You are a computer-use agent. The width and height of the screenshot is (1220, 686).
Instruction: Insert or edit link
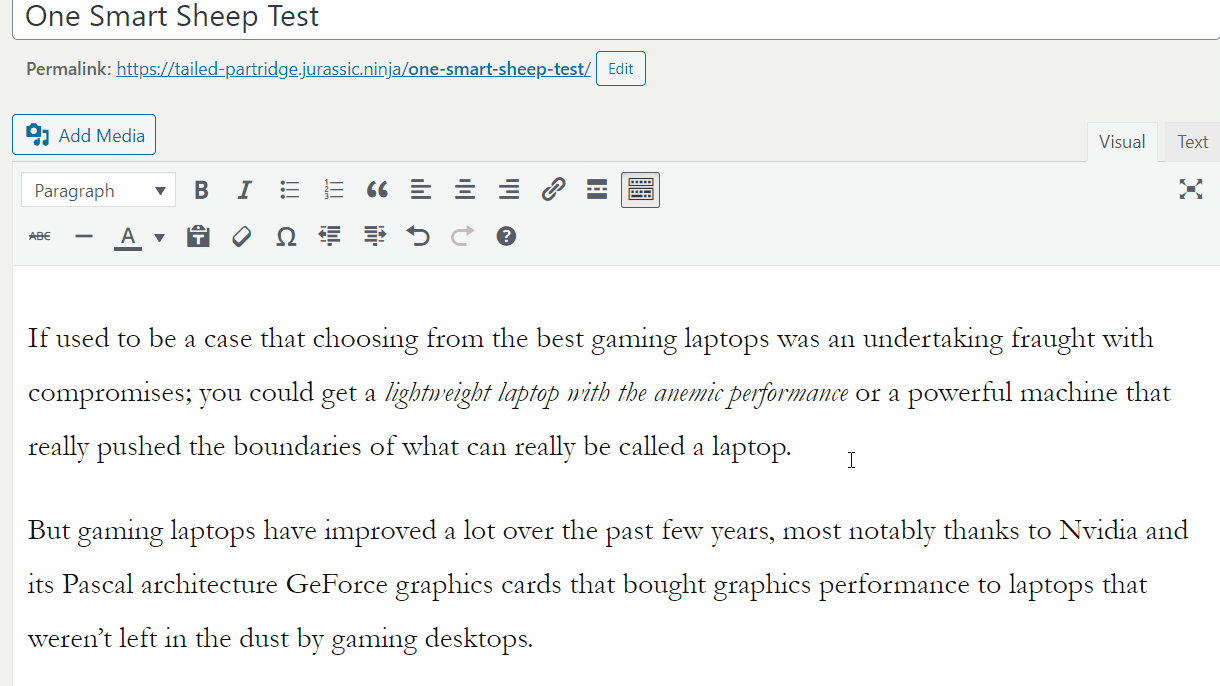click(x=553, y=190)
